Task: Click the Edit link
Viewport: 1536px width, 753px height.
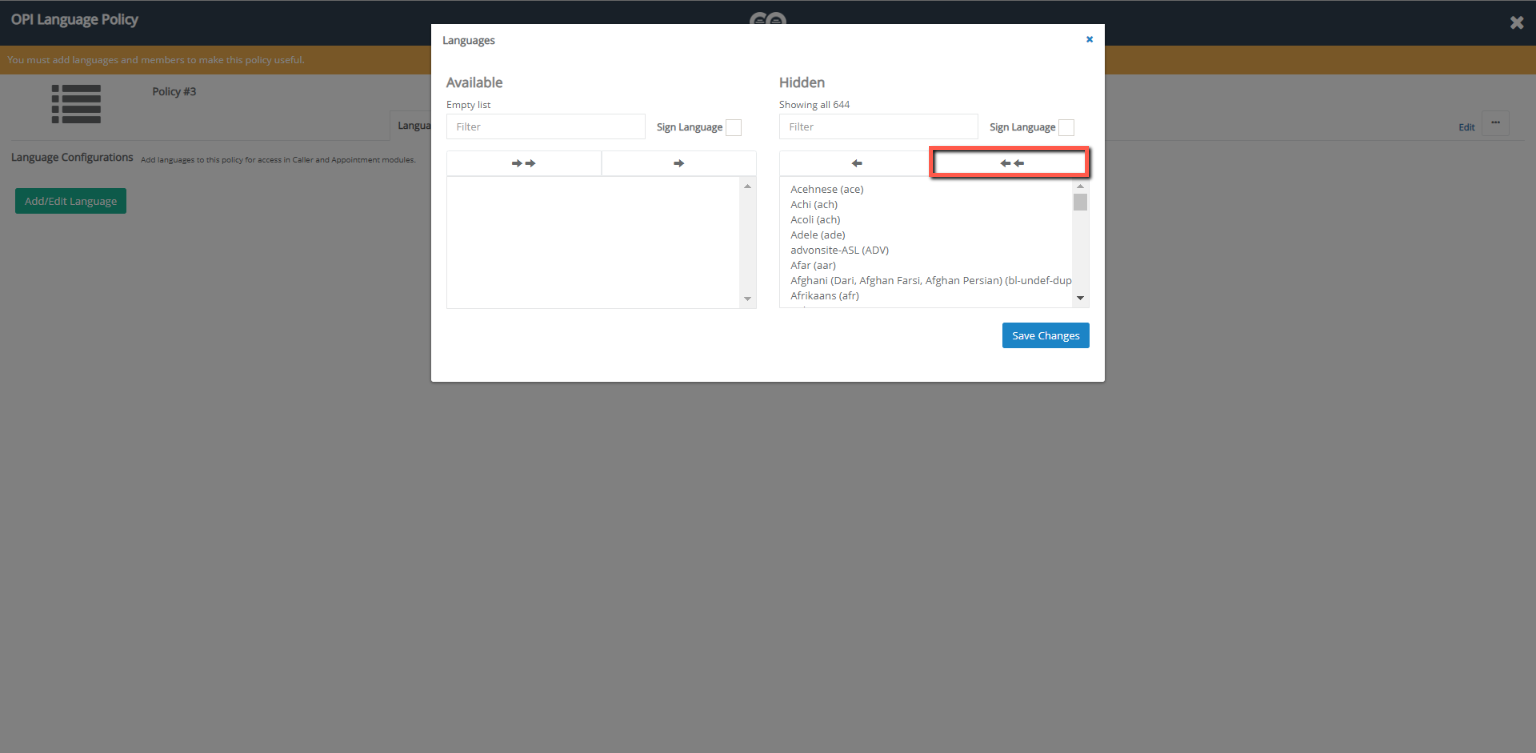Action: [1466, 127]
